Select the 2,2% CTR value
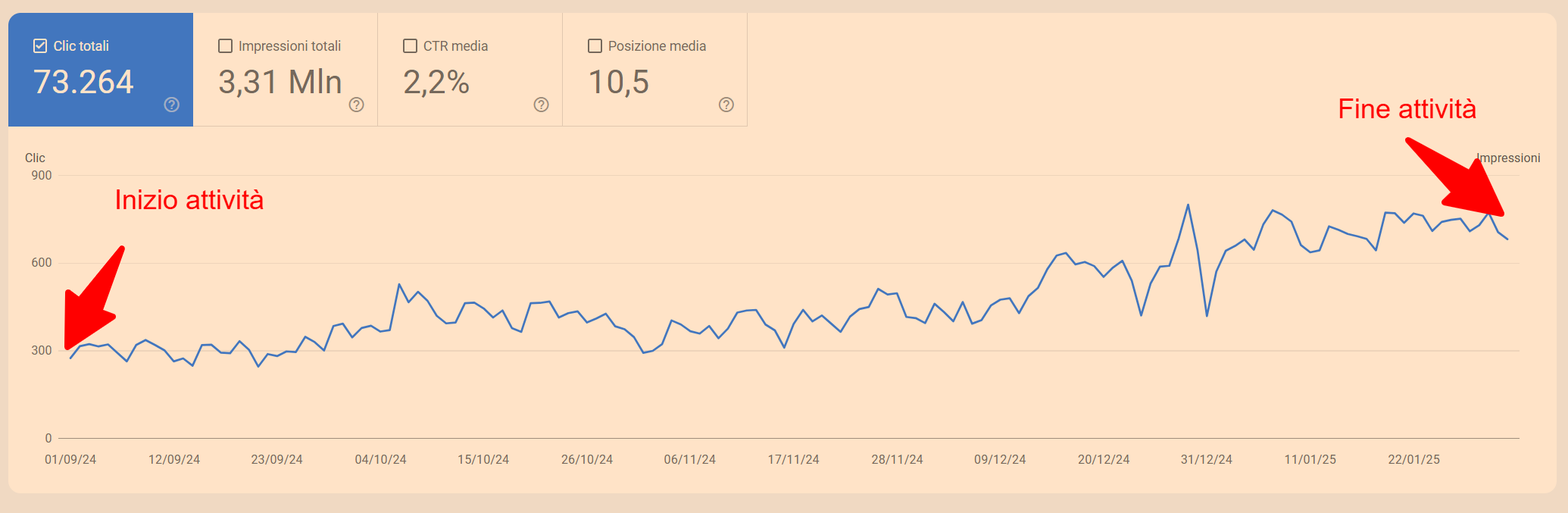The width and height of the screenshot is (1568, 513). [436, 82]
